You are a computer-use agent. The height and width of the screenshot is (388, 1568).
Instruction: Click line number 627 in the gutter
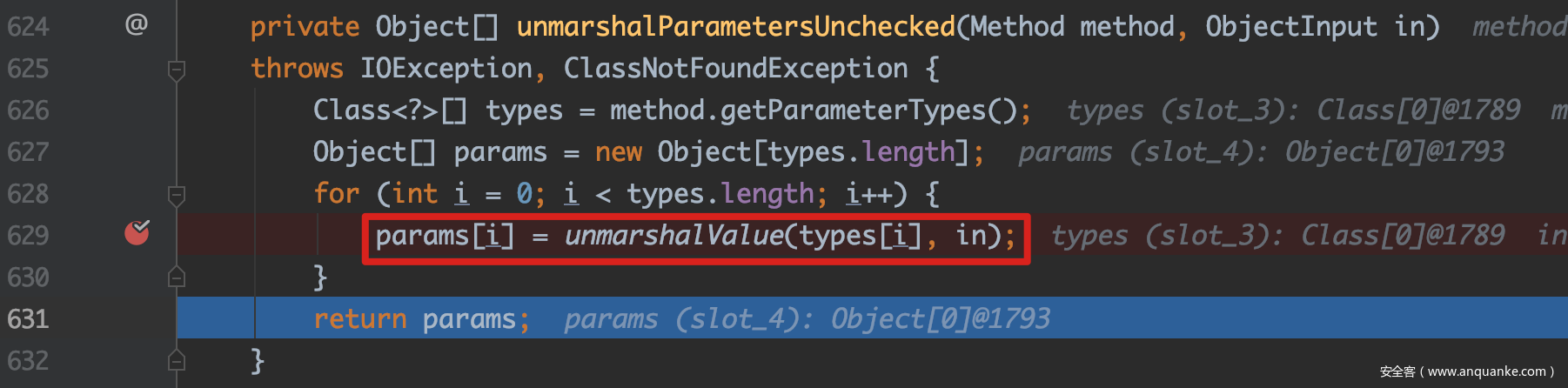tap(28, 152)
